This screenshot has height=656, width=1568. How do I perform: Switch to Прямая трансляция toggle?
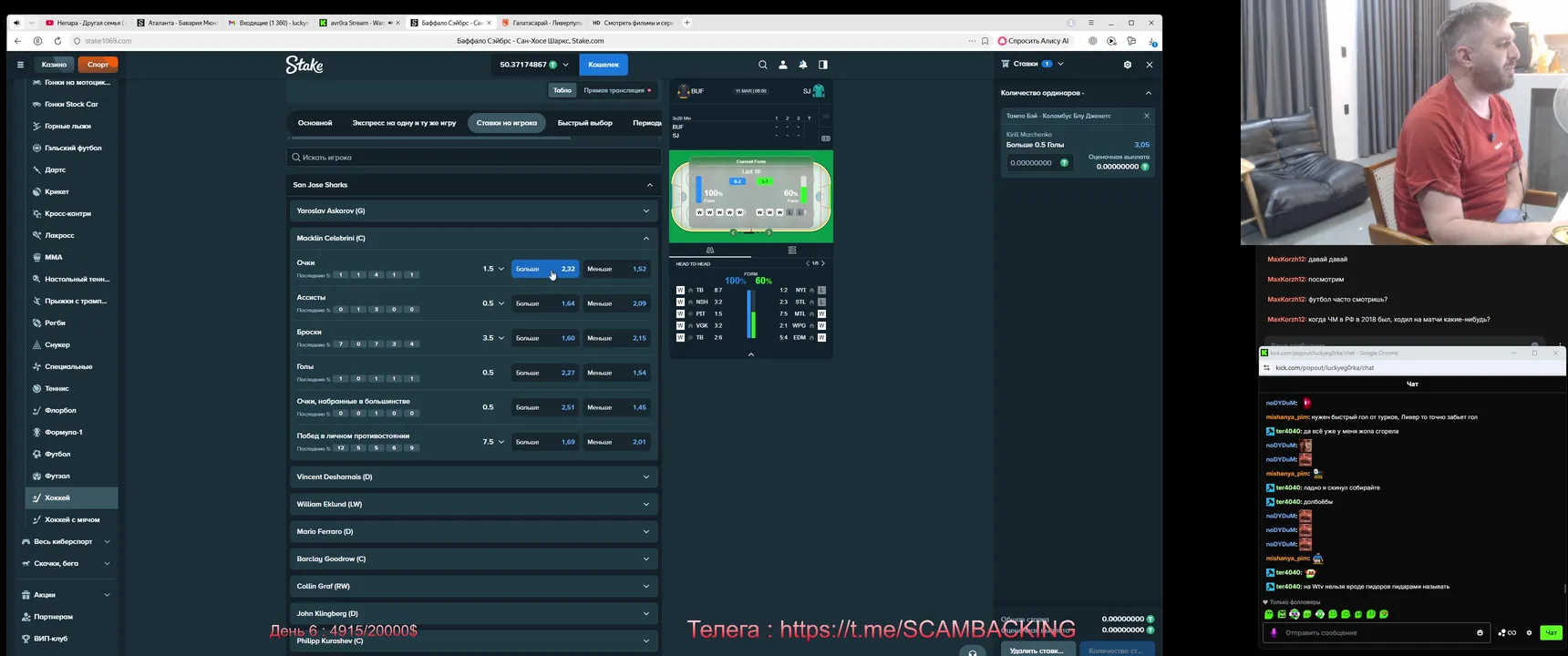617,90
